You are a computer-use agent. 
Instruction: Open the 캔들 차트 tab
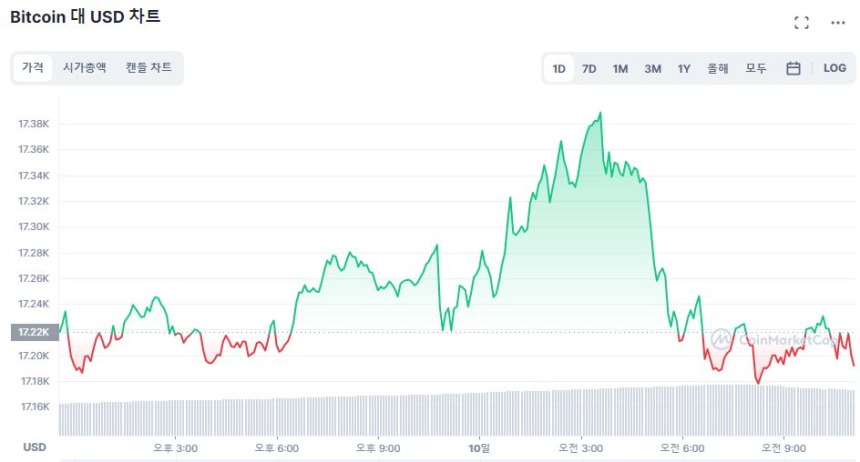coord(148,68)
